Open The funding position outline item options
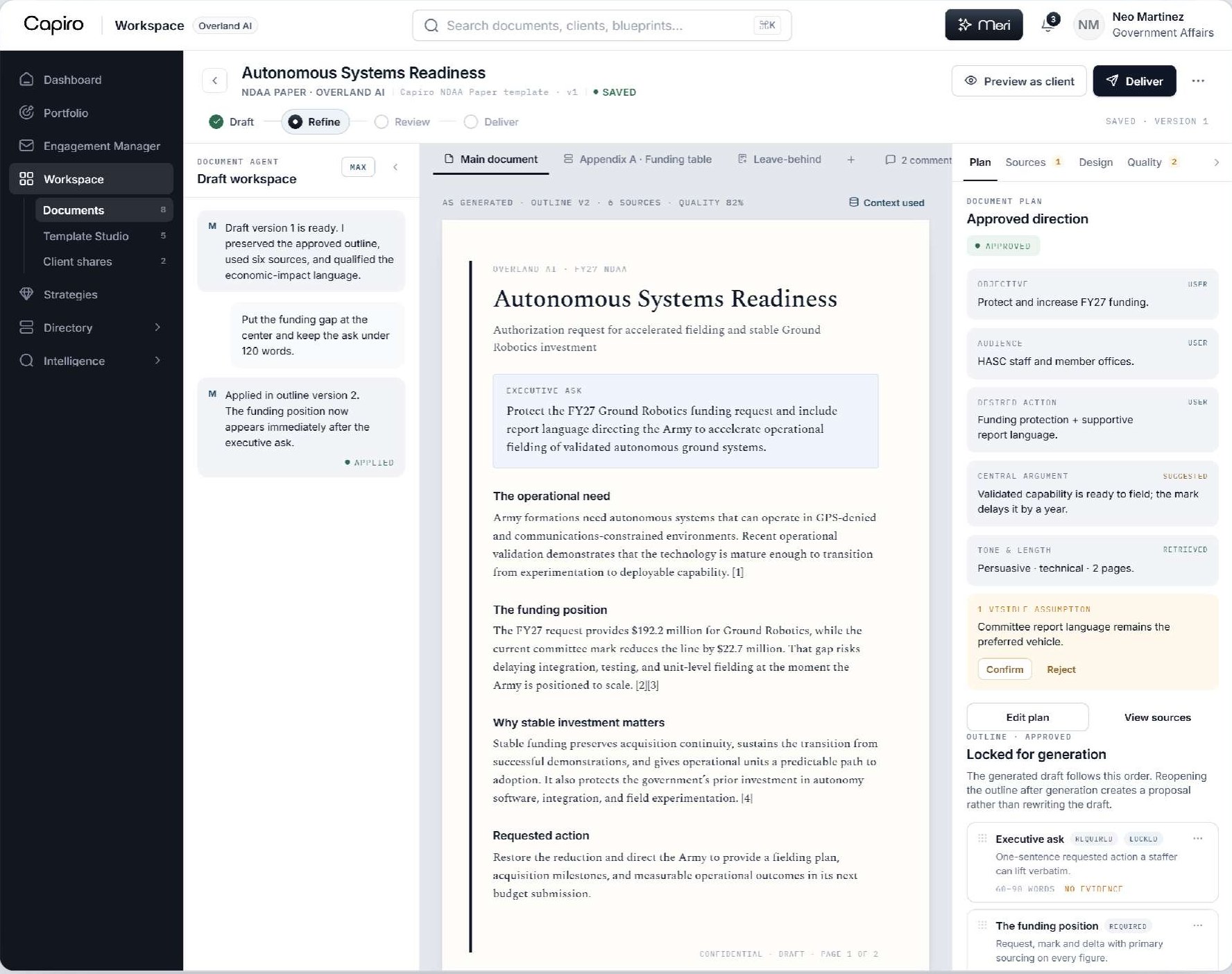Image resolution: width=1232 pixels, height=974 pixels. [x=1198, y=925]
